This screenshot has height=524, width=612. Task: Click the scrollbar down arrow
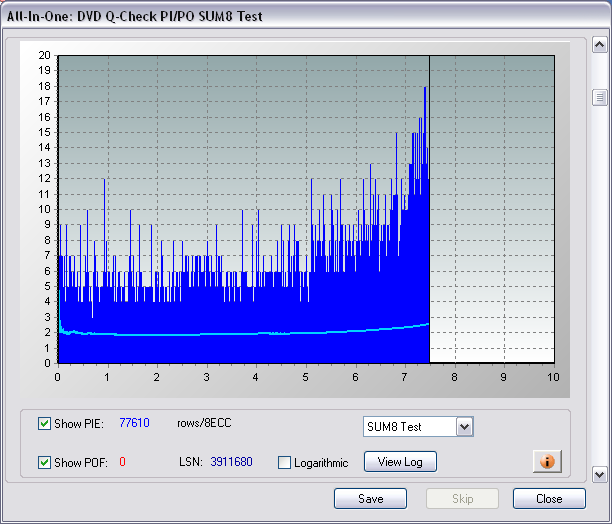coord(600,474)
